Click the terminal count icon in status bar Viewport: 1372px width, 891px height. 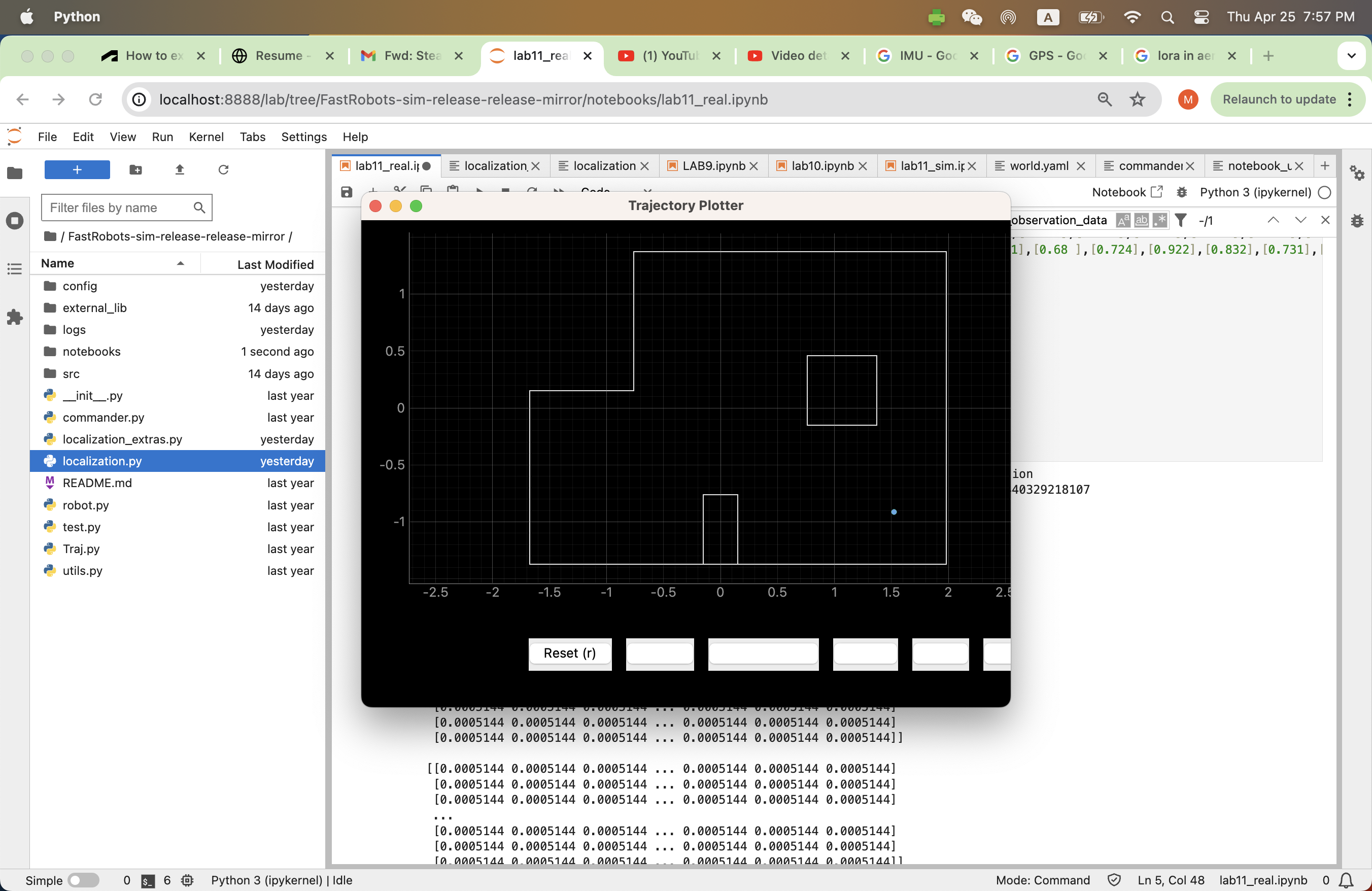click(x=148, y=881)
